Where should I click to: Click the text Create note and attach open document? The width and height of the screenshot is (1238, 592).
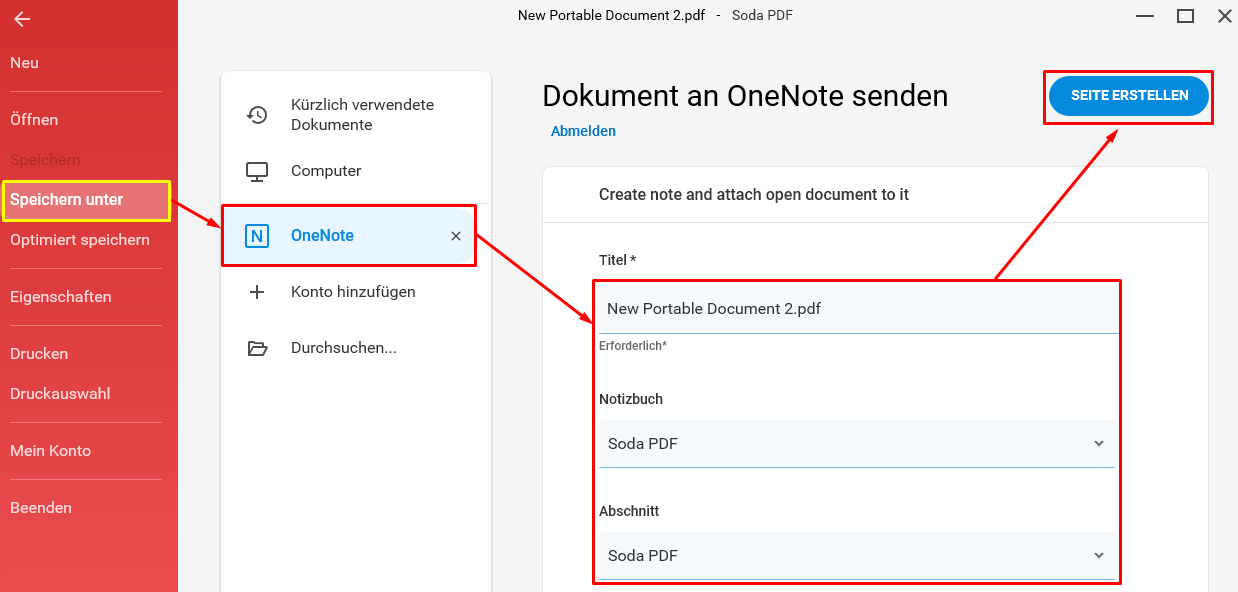754,195
